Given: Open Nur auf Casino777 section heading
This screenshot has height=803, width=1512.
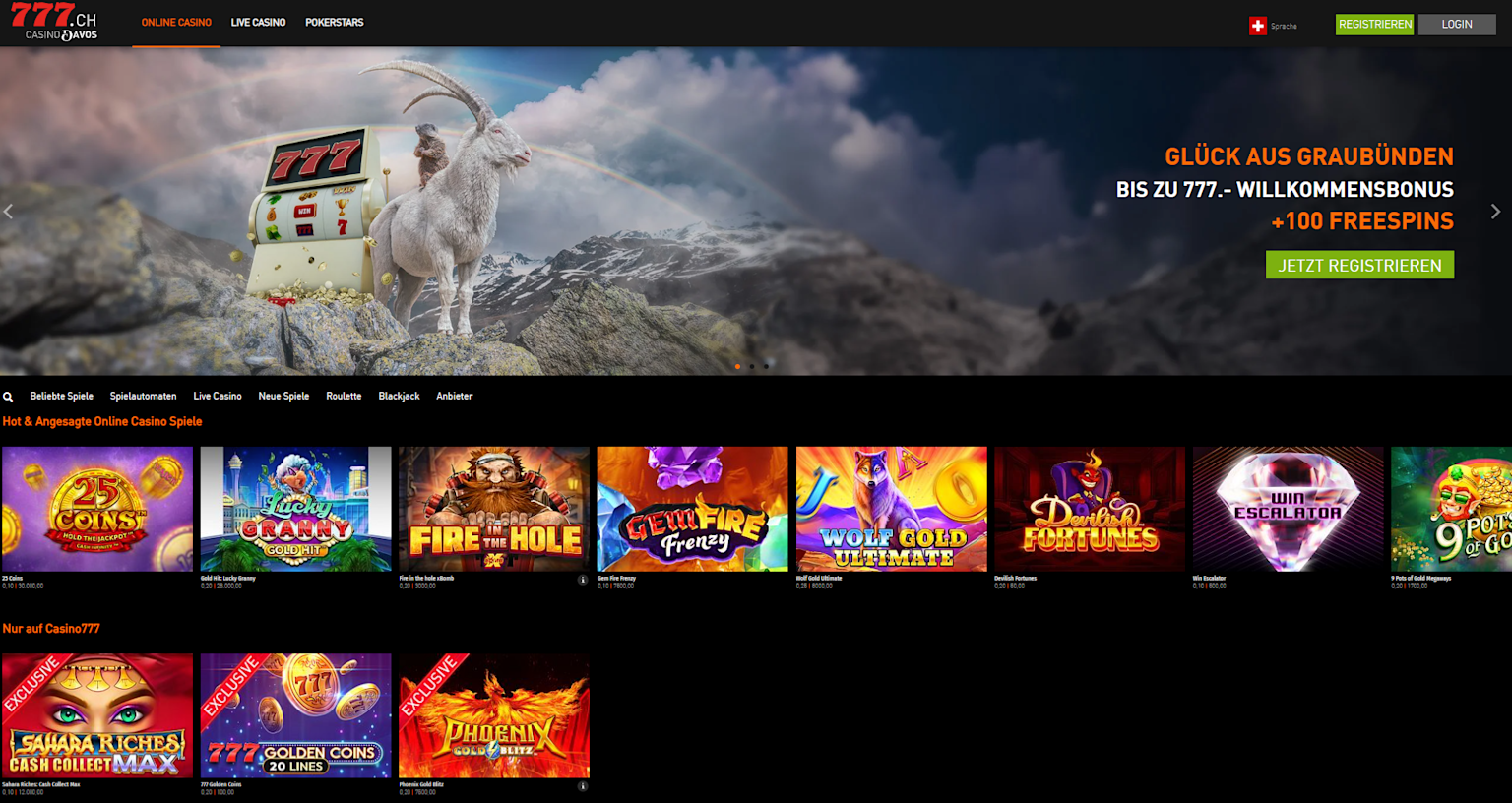Looking at the screenshot, I should tap(51, 629).
